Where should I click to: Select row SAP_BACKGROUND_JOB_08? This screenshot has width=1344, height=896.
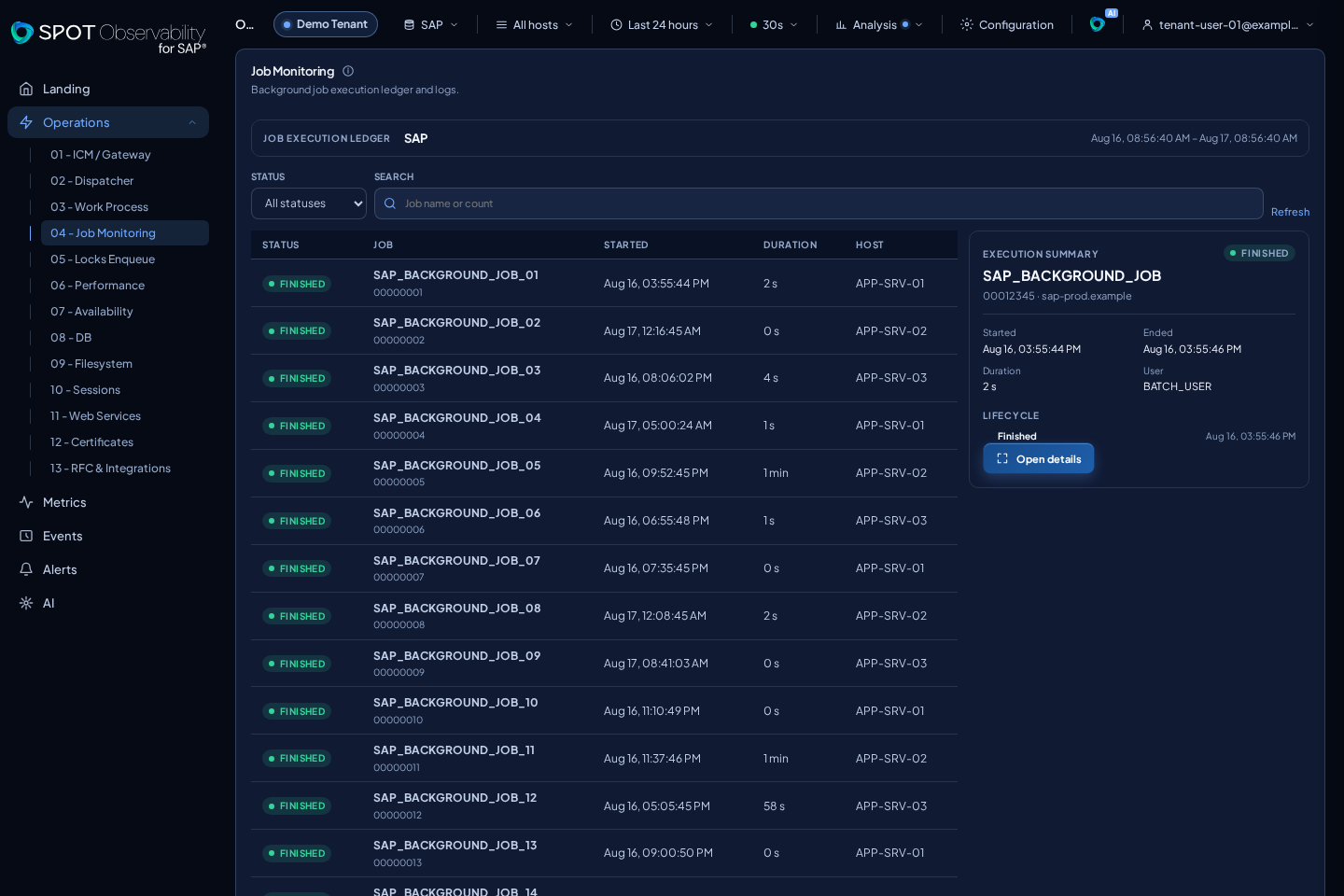(x=604, y=616)
